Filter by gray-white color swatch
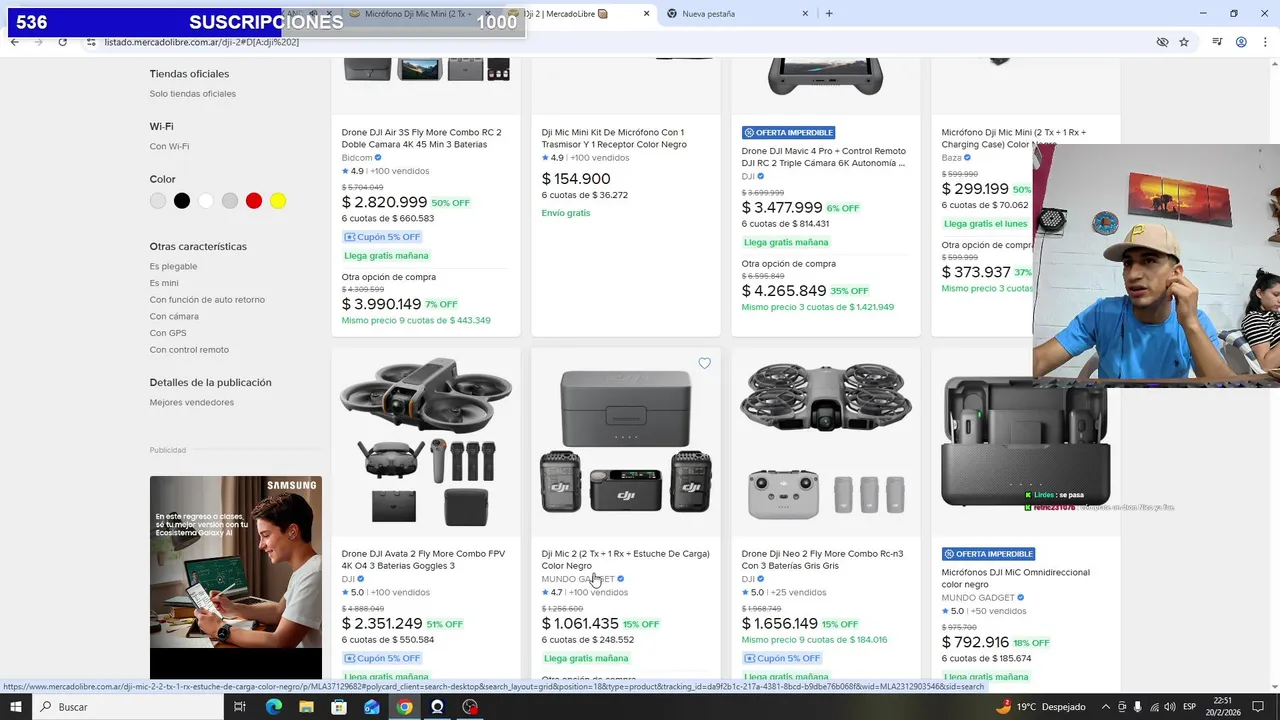This screenshot has width=1280, height=720. 158,201
